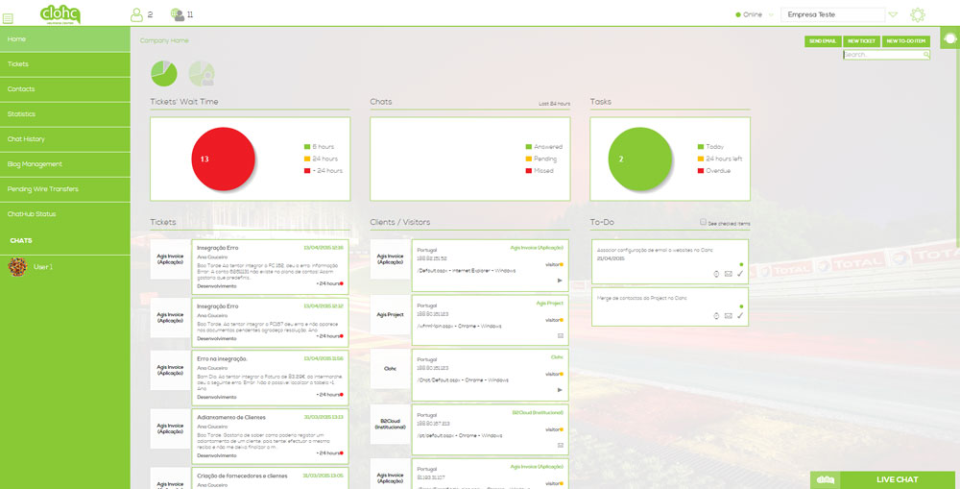Click the play arrow on the Clohc visitor card

click(560, 390)
